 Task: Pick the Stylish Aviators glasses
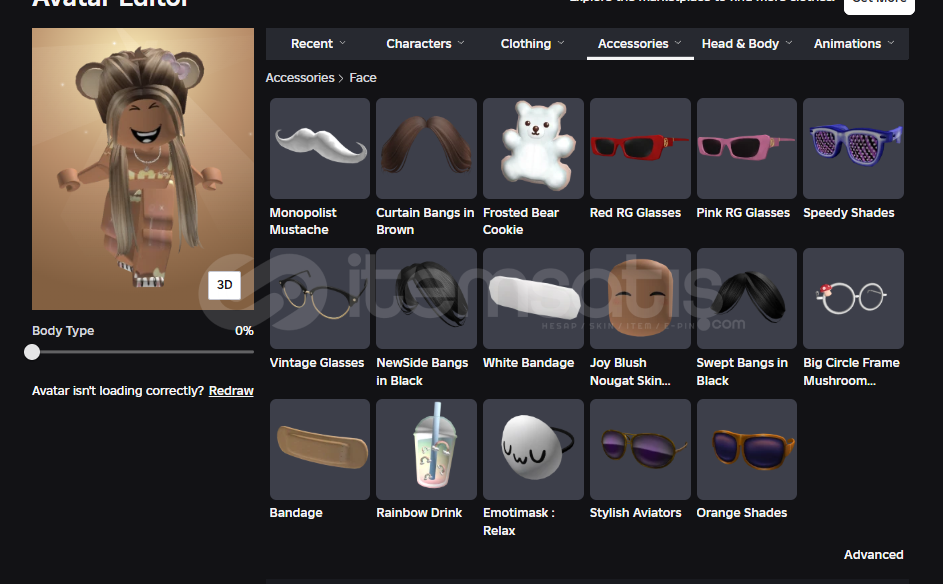[x=640, y=449]
